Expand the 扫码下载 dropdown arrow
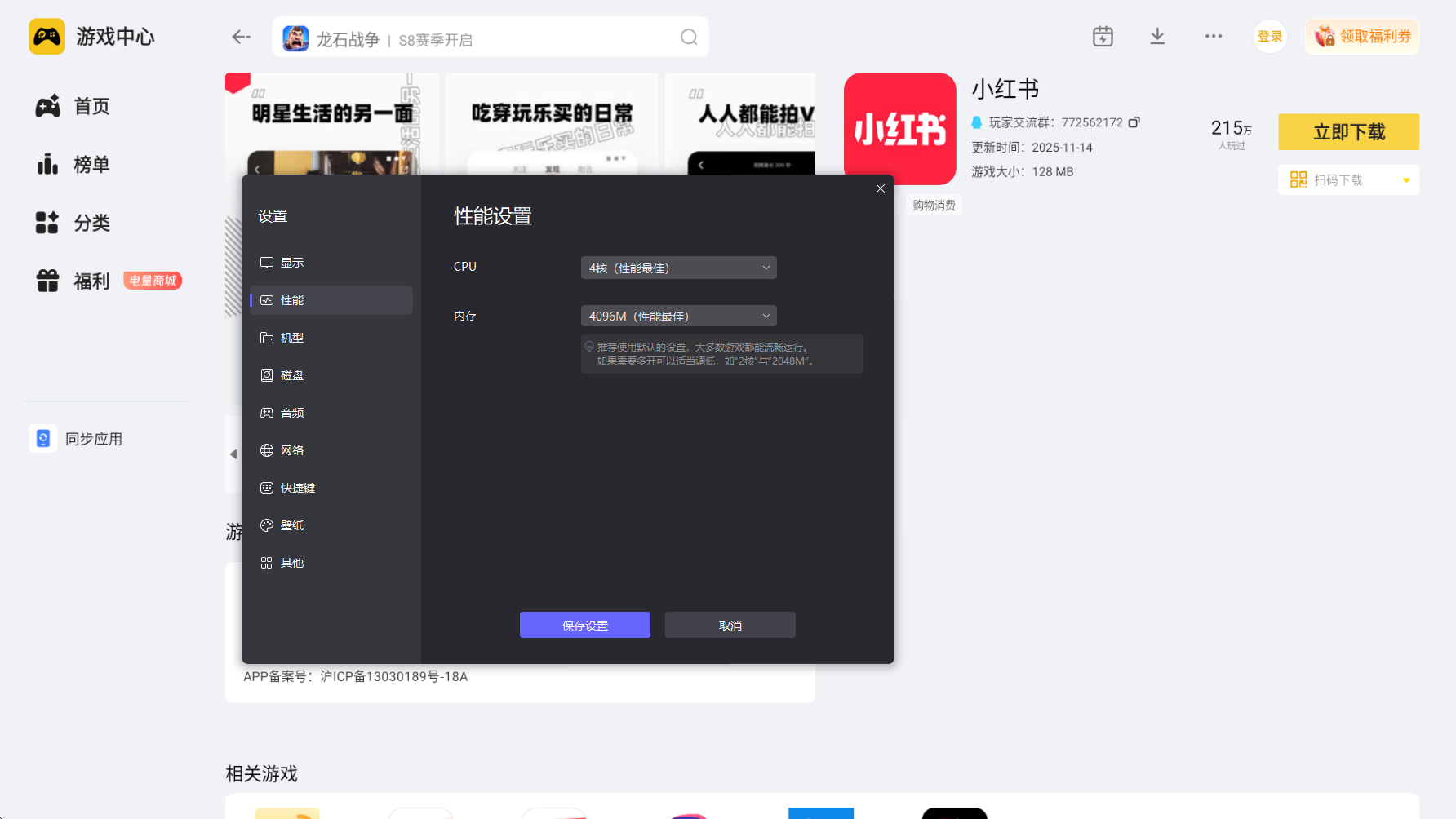This screenshot has height=819, width=1456. pyautogui.click(x=1406, y=180)
